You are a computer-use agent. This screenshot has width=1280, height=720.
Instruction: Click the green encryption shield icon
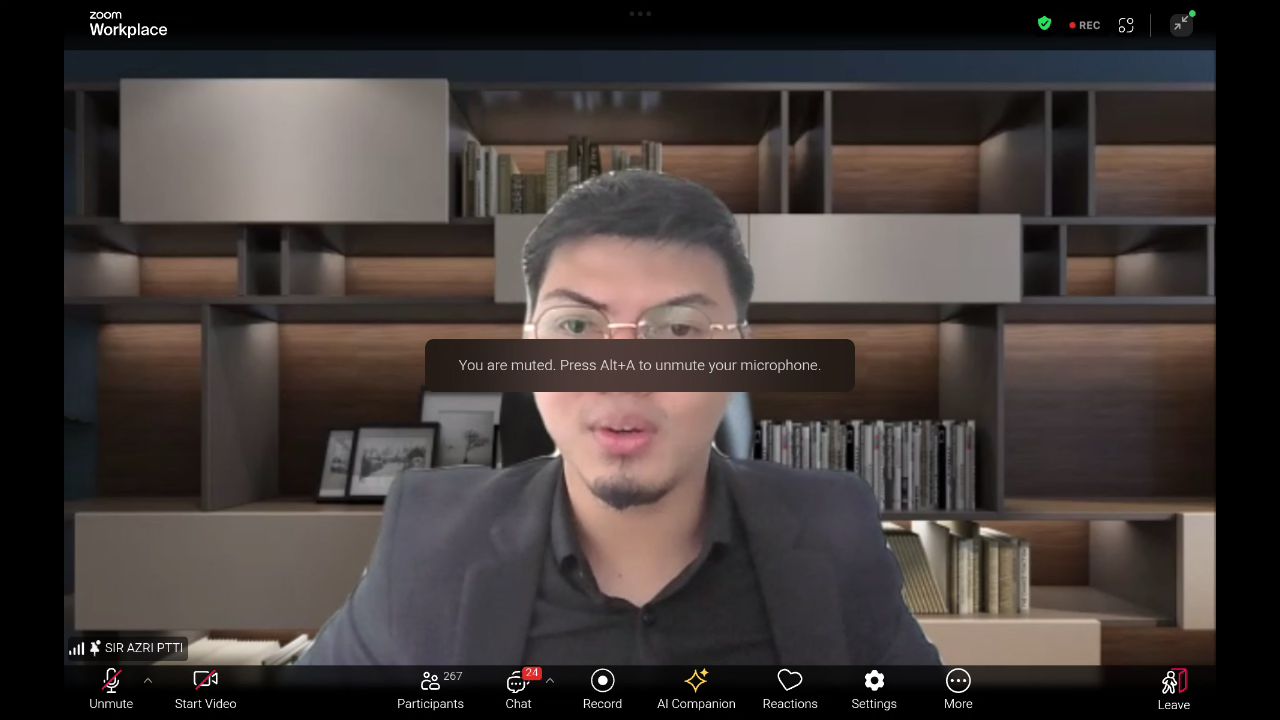tap(1045, 24)
